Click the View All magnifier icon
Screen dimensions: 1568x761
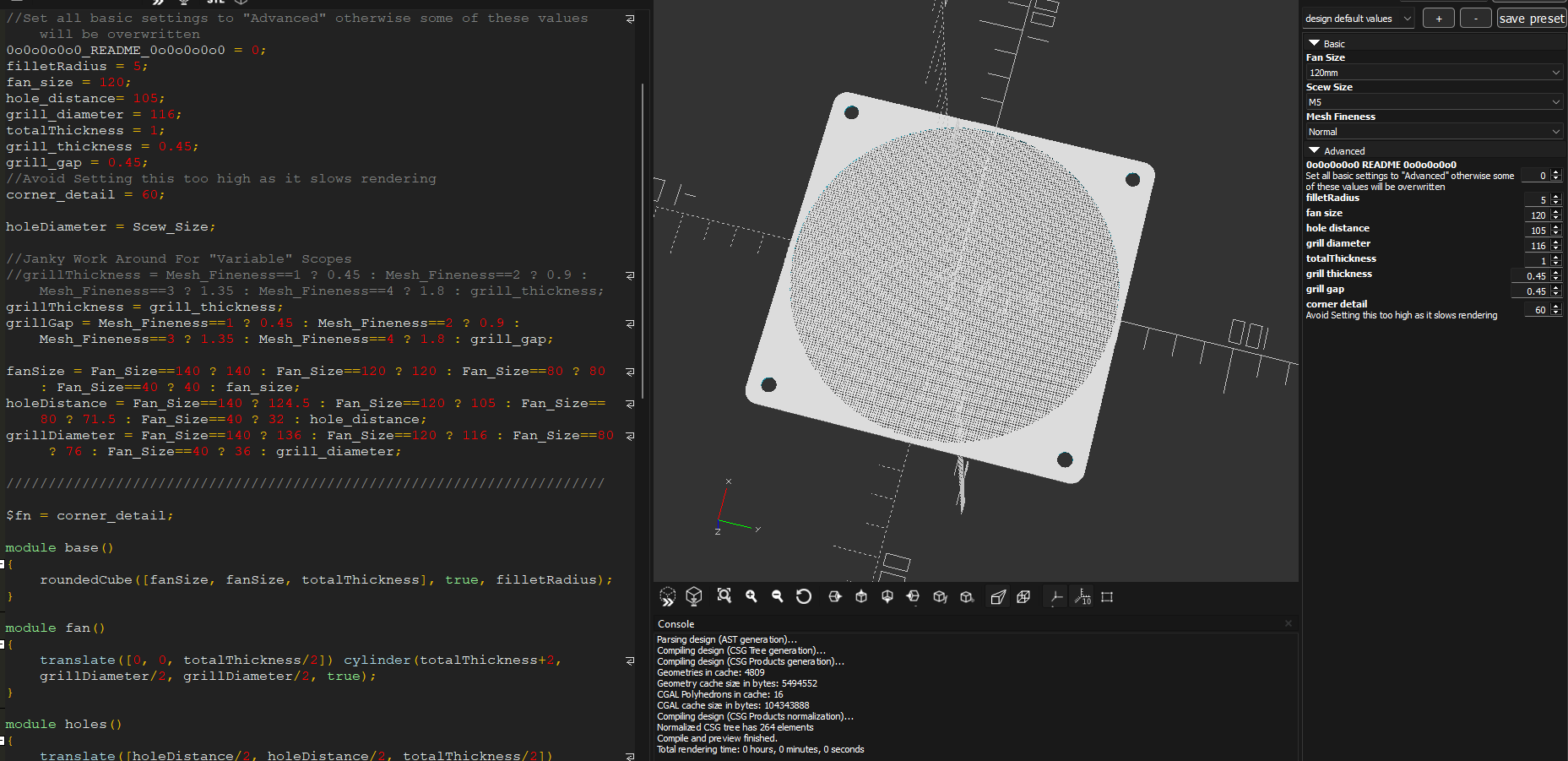[x=724, y=596]
